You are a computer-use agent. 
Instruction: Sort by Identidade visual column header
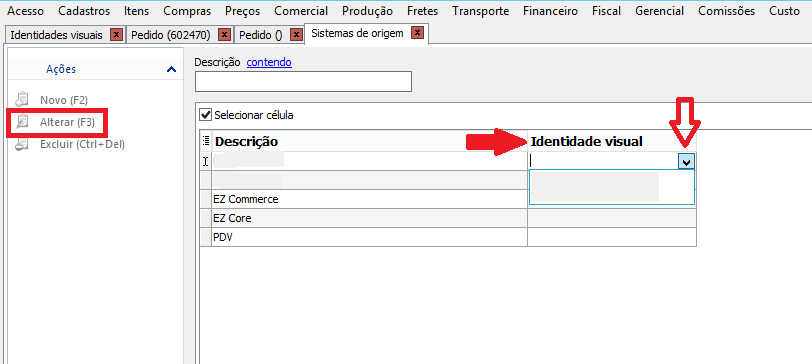coord(612,141)
